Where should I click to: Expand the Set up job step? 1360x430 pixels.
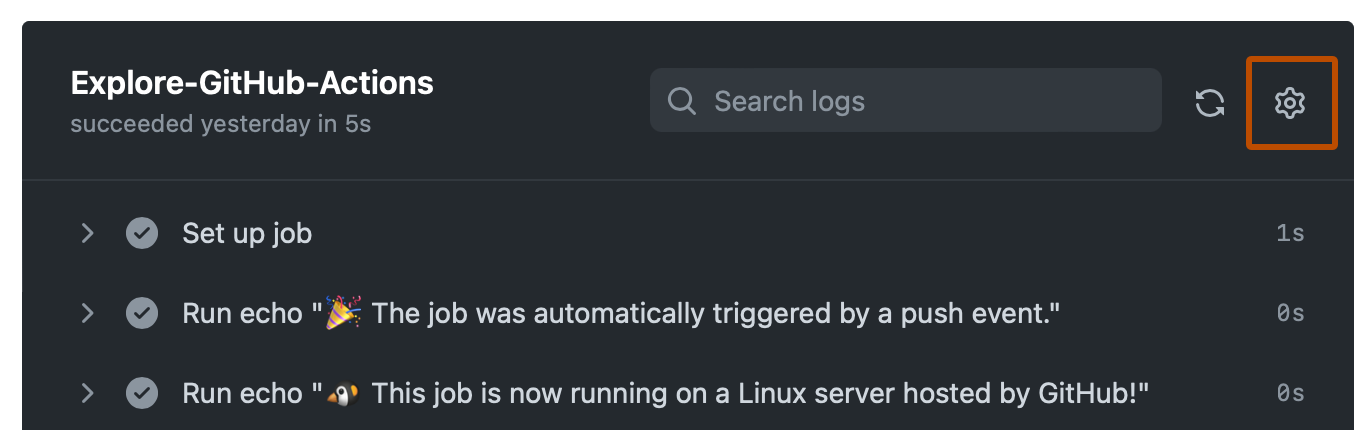(x=88, y=234)
